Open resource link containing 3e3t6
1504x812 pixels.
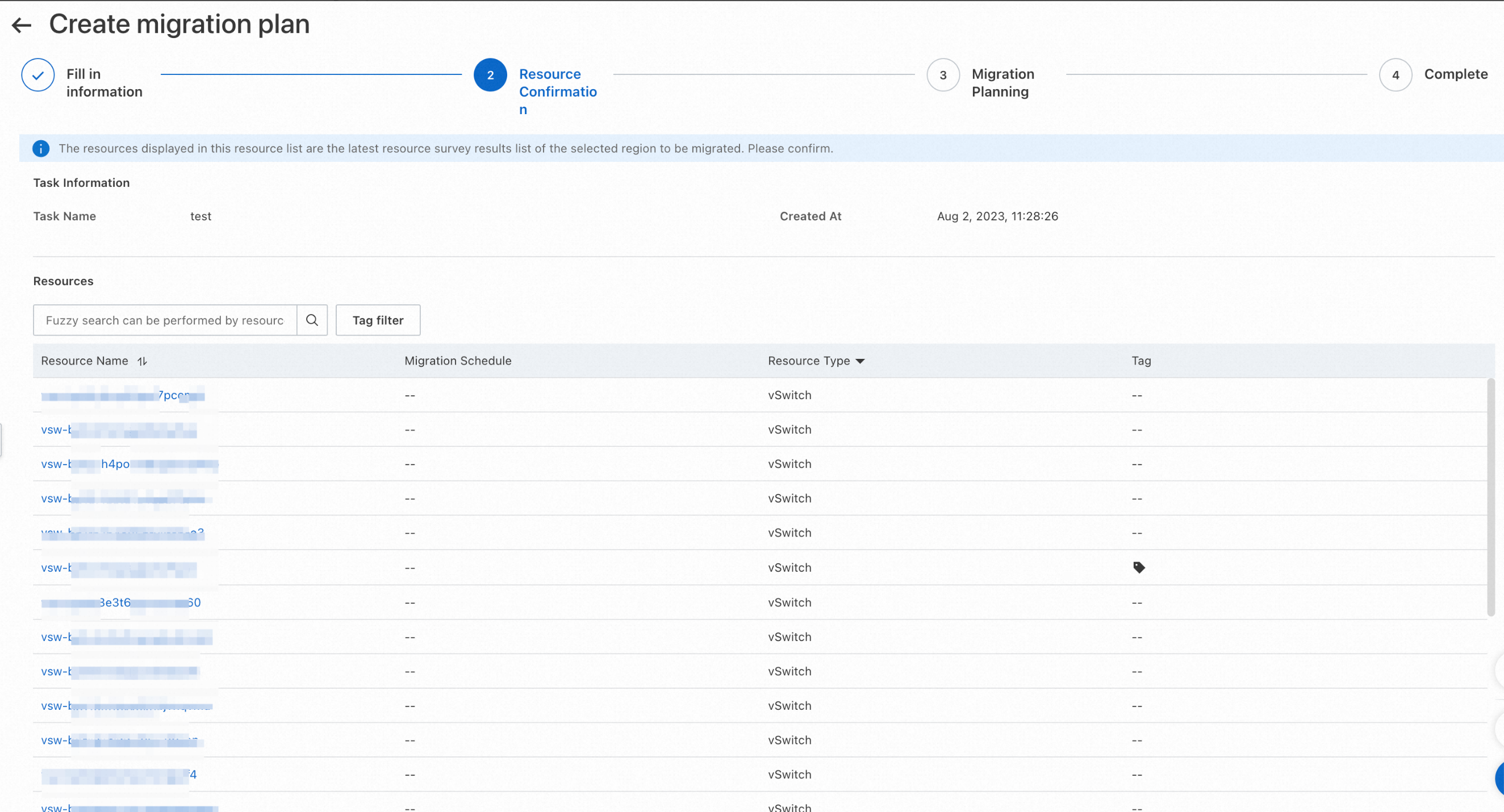click(115, 602)
